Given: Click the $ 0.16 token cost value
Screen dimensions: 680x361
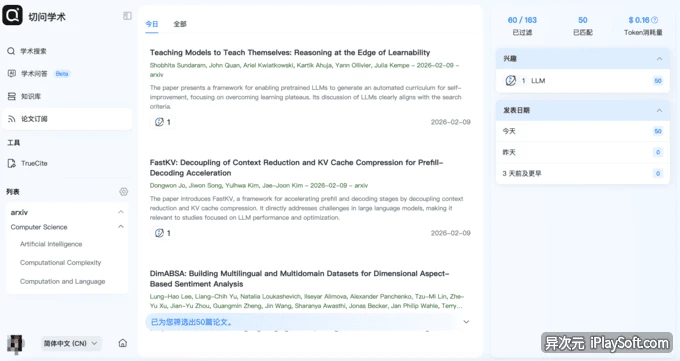Looking at the screenshot, I should (x=639, y=20).
